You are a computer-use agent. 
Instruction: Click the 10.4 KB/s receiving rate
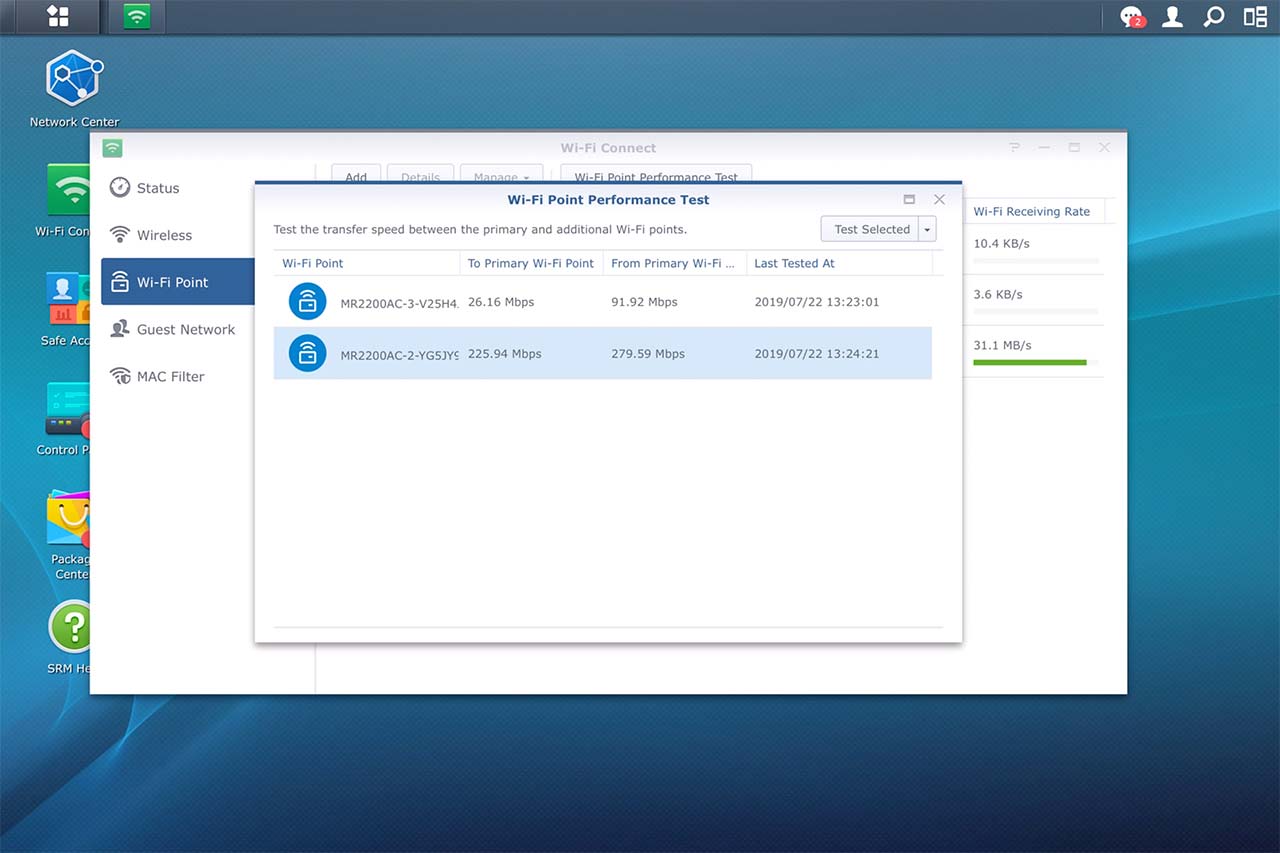tap(1001, 243)
